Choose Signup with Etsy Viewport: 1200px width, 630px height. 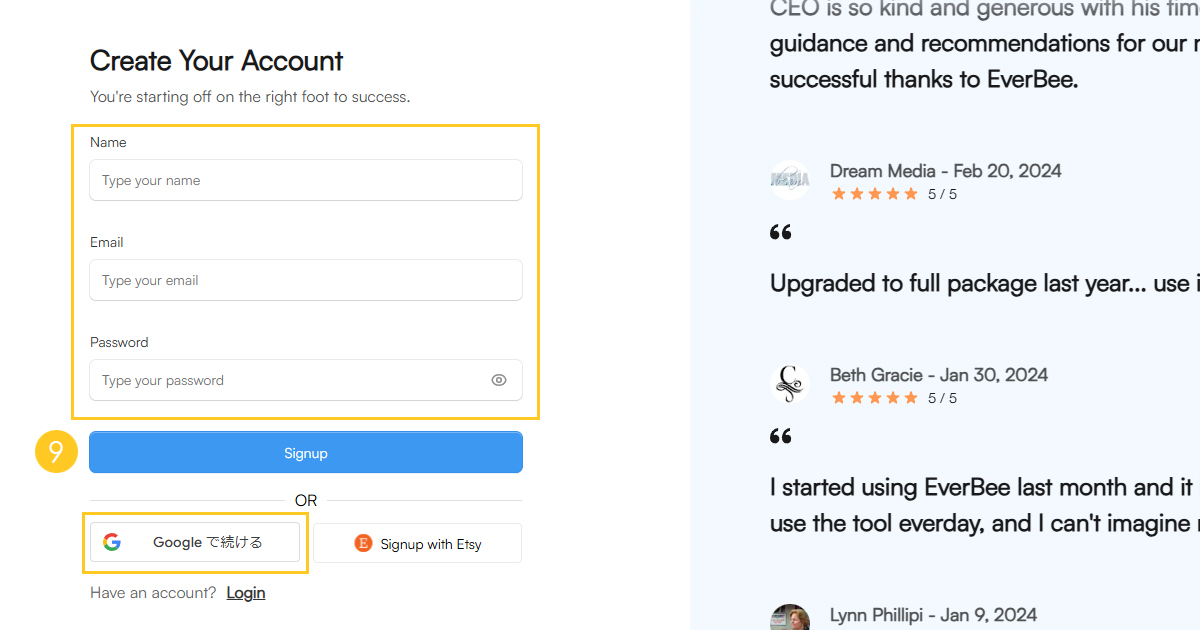pyautogui.click(x=418, y=543)
